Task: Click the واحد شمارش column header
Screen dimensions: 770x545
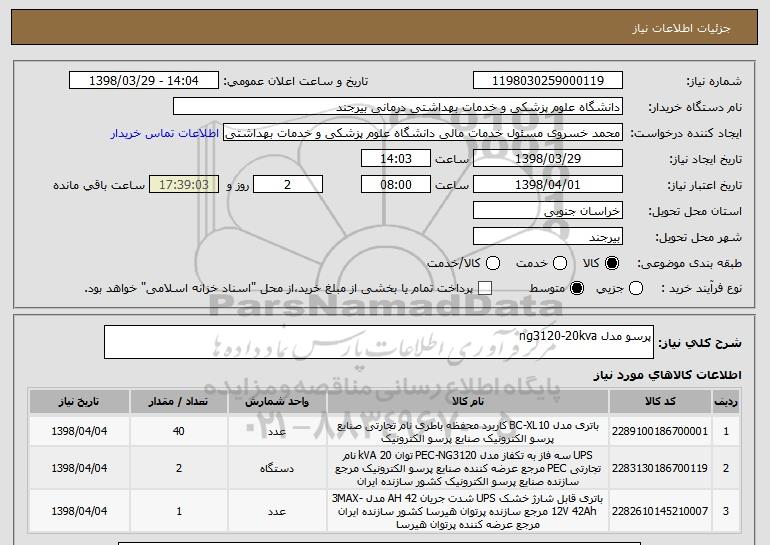Action: coord(277,402)
